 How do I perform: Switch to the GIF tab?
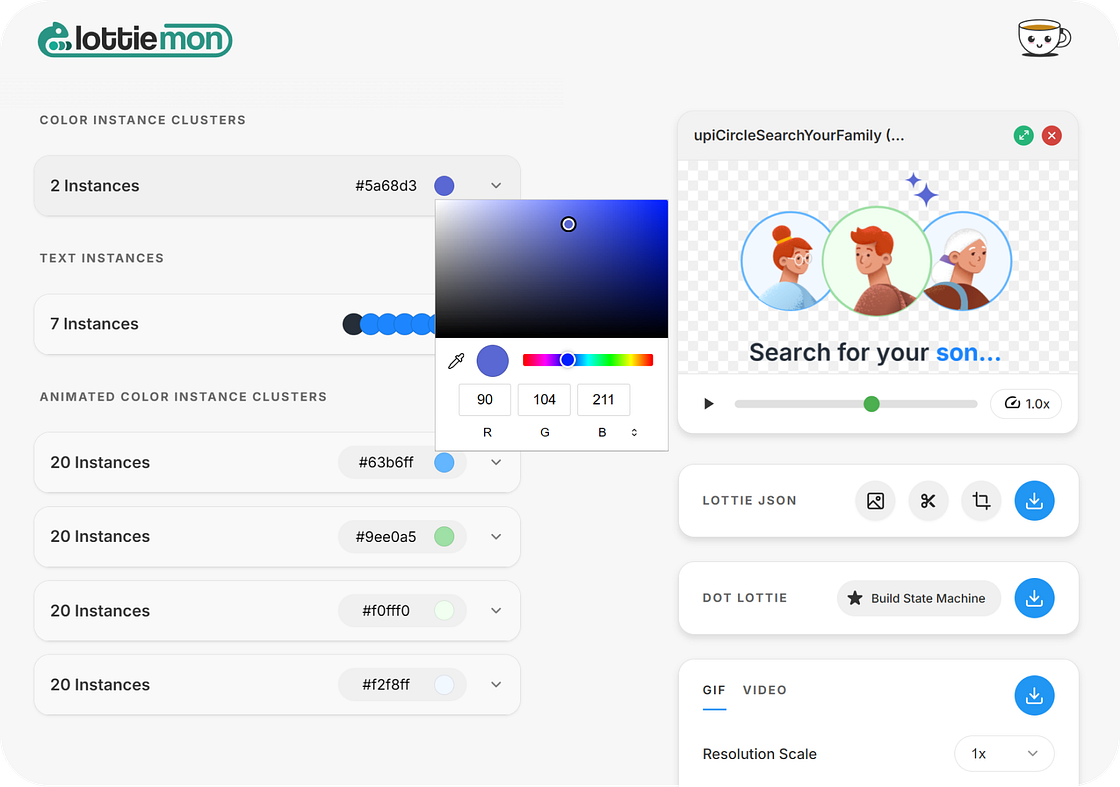click(x=714, y=690)
